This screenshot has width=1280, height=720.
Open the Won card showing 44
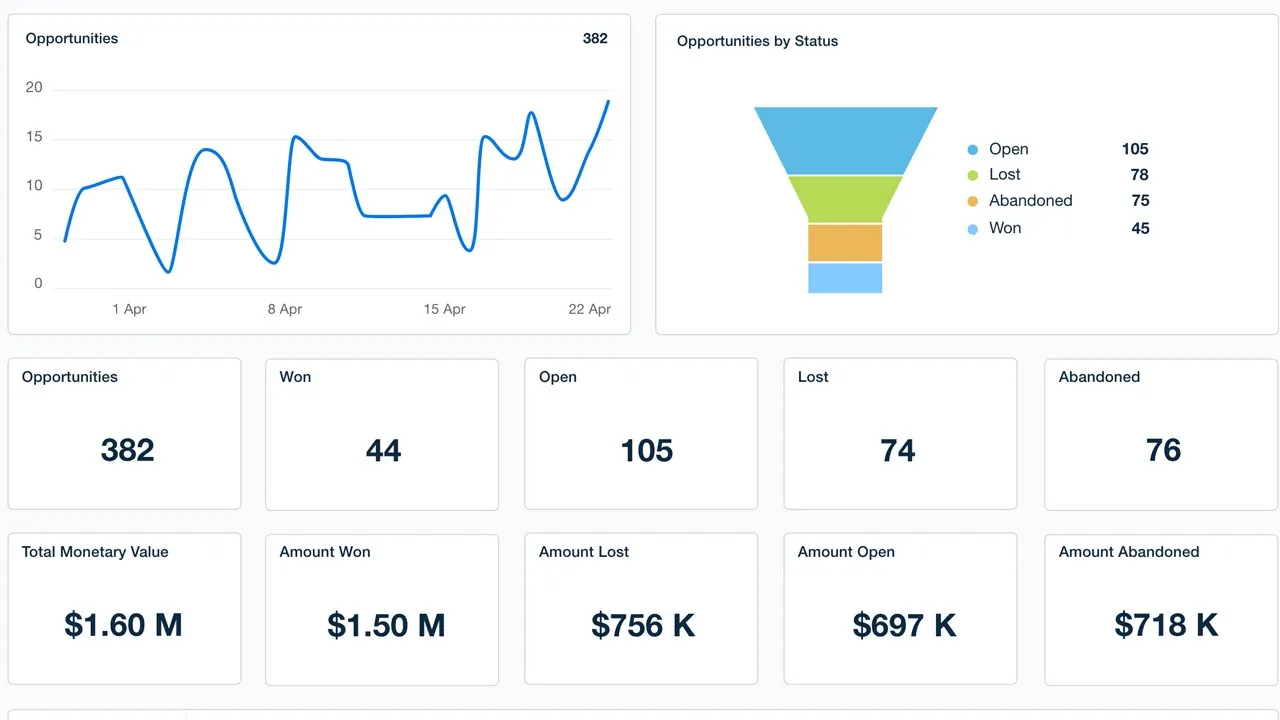(382, 434)
